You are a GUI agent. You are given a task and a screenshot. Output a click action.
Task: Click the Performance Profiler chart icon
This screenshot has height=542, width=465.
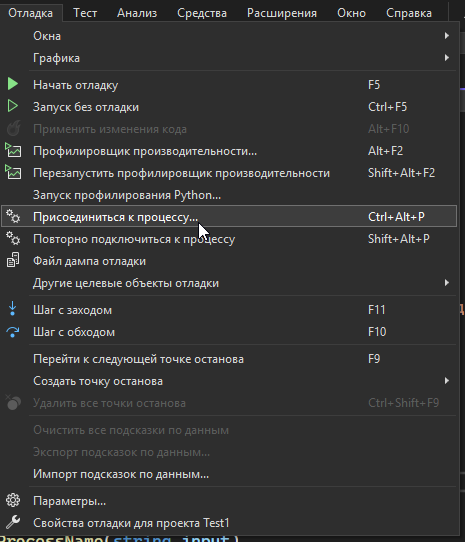(13, 151)
